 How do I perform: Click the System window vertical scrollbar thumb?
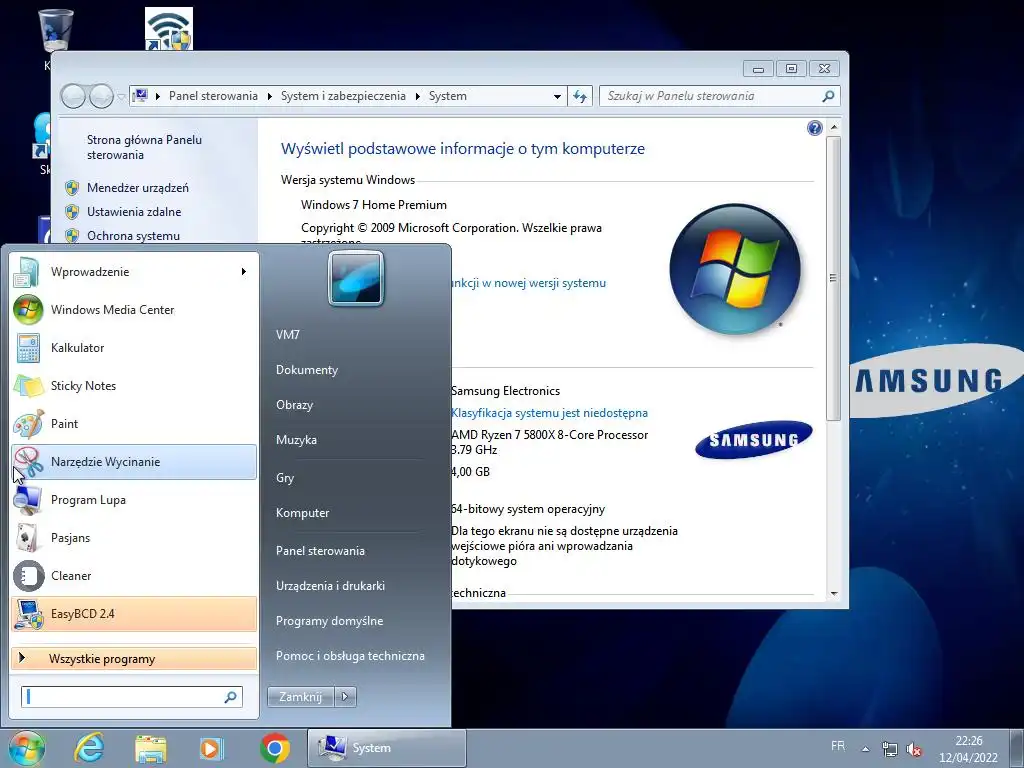pos(834,278)
